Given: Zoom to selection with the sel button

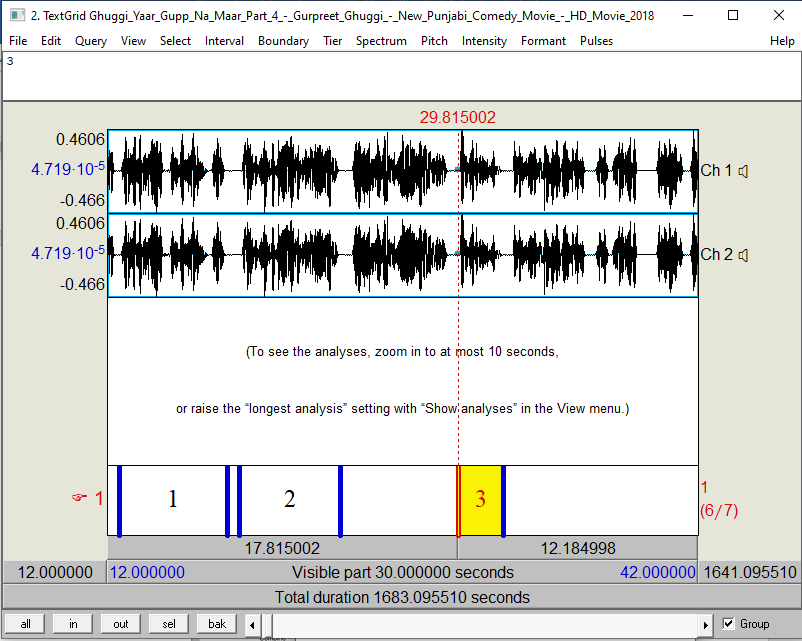Looking at the screenshot, I should click(x=167, y=623).
